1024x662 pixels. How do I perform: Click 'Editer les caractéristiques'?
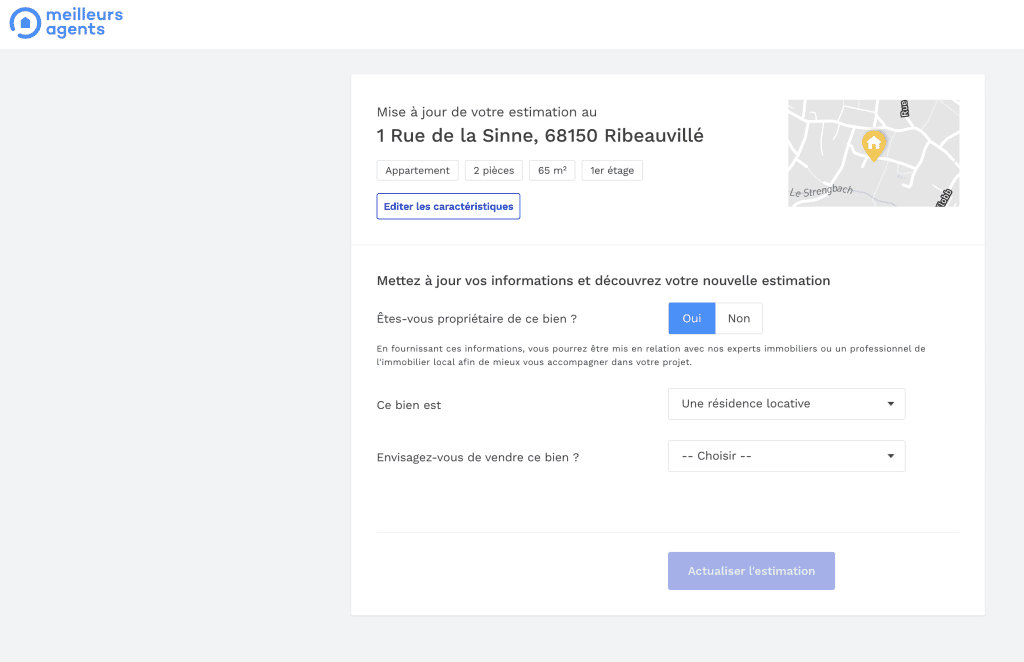coord(448,206)
